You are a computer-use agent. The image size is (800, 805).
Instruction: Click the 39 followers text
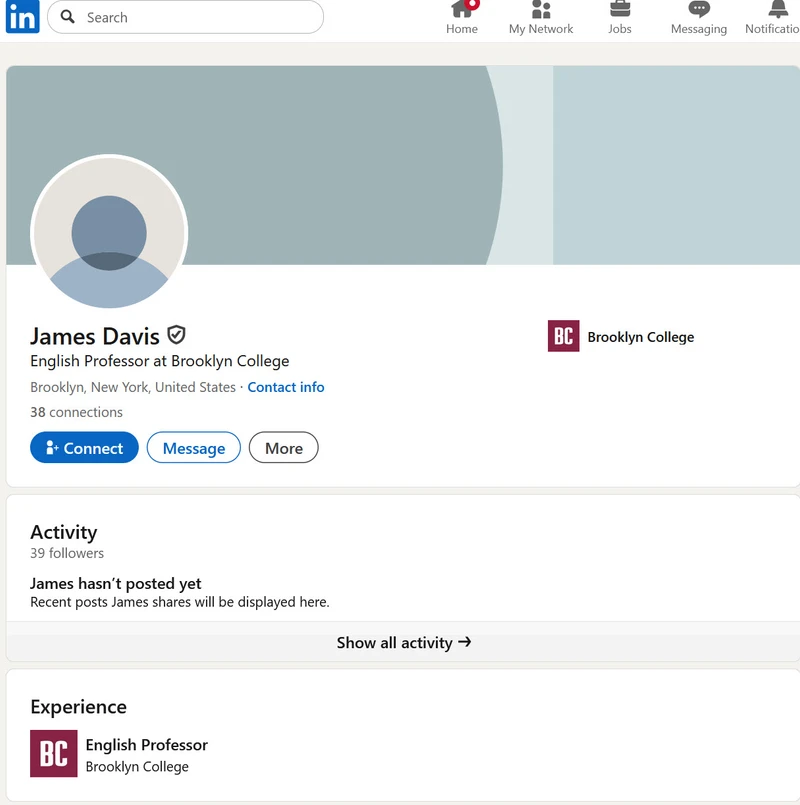(67, 553)
